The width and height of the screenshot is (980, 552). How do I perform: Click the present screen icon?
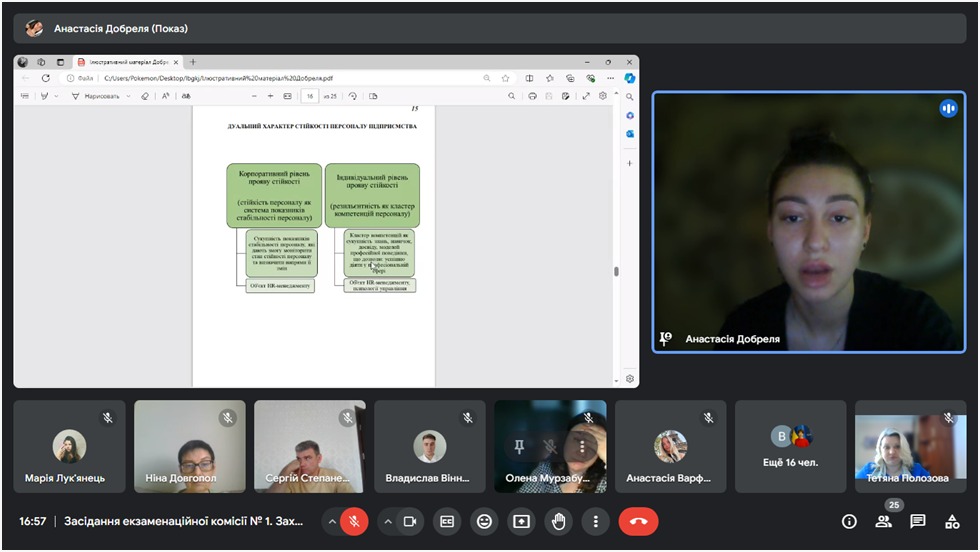[521, 521]
